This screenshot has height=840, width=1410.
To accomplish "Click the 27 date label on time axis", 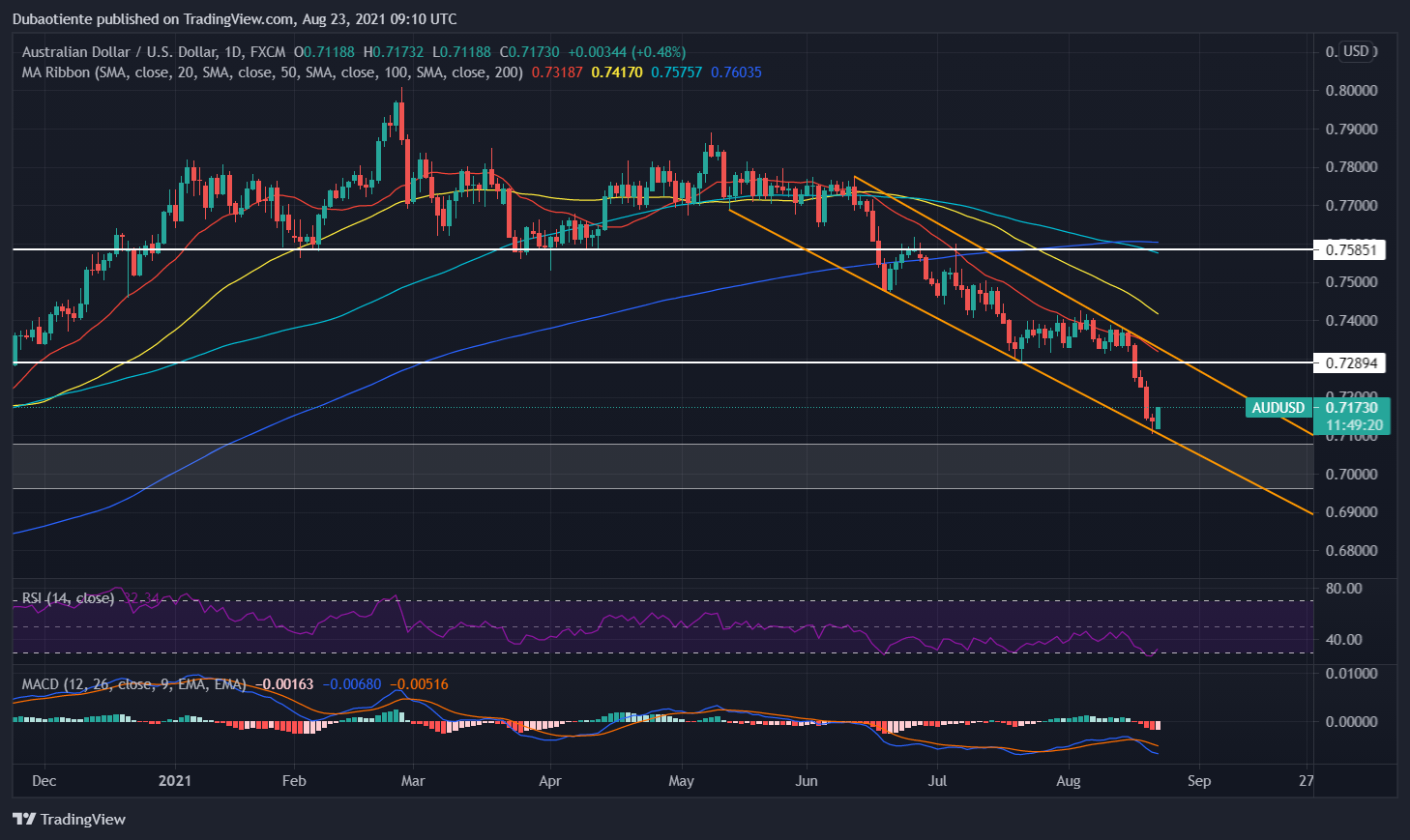I will (1307, 781).
